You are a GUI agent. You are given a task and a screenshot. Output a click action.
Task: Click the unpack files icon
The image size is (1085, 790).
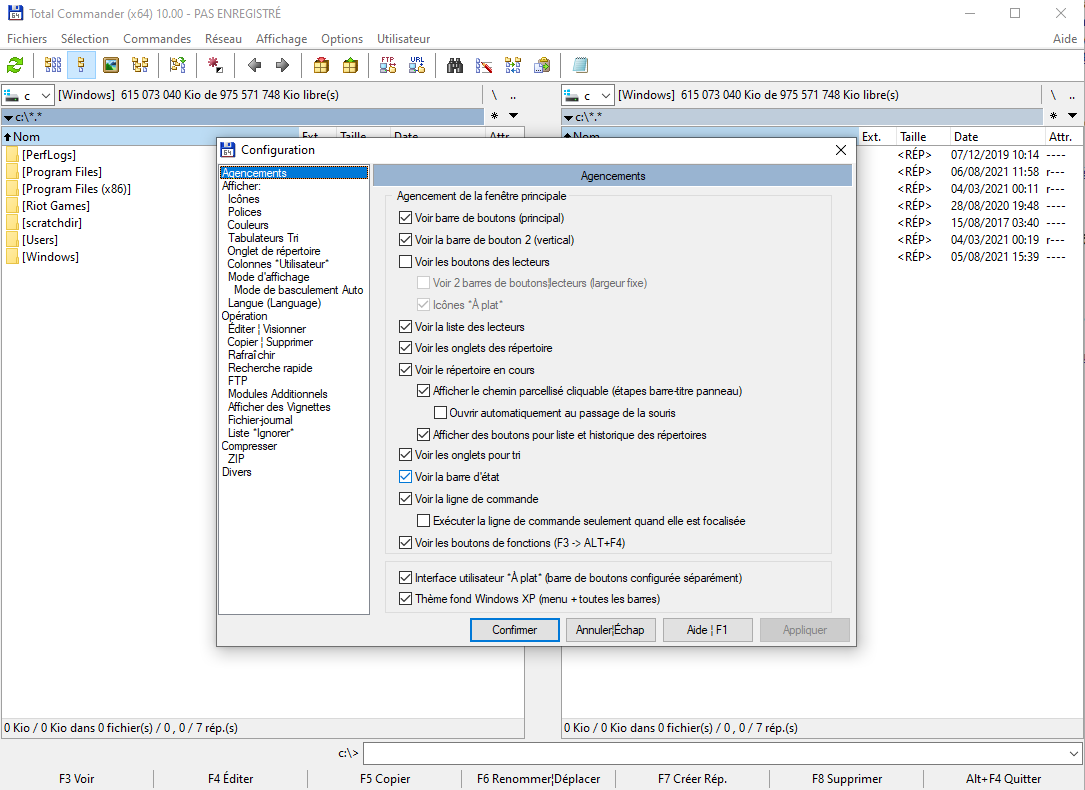pyautogui.click(x=351, y=66)
